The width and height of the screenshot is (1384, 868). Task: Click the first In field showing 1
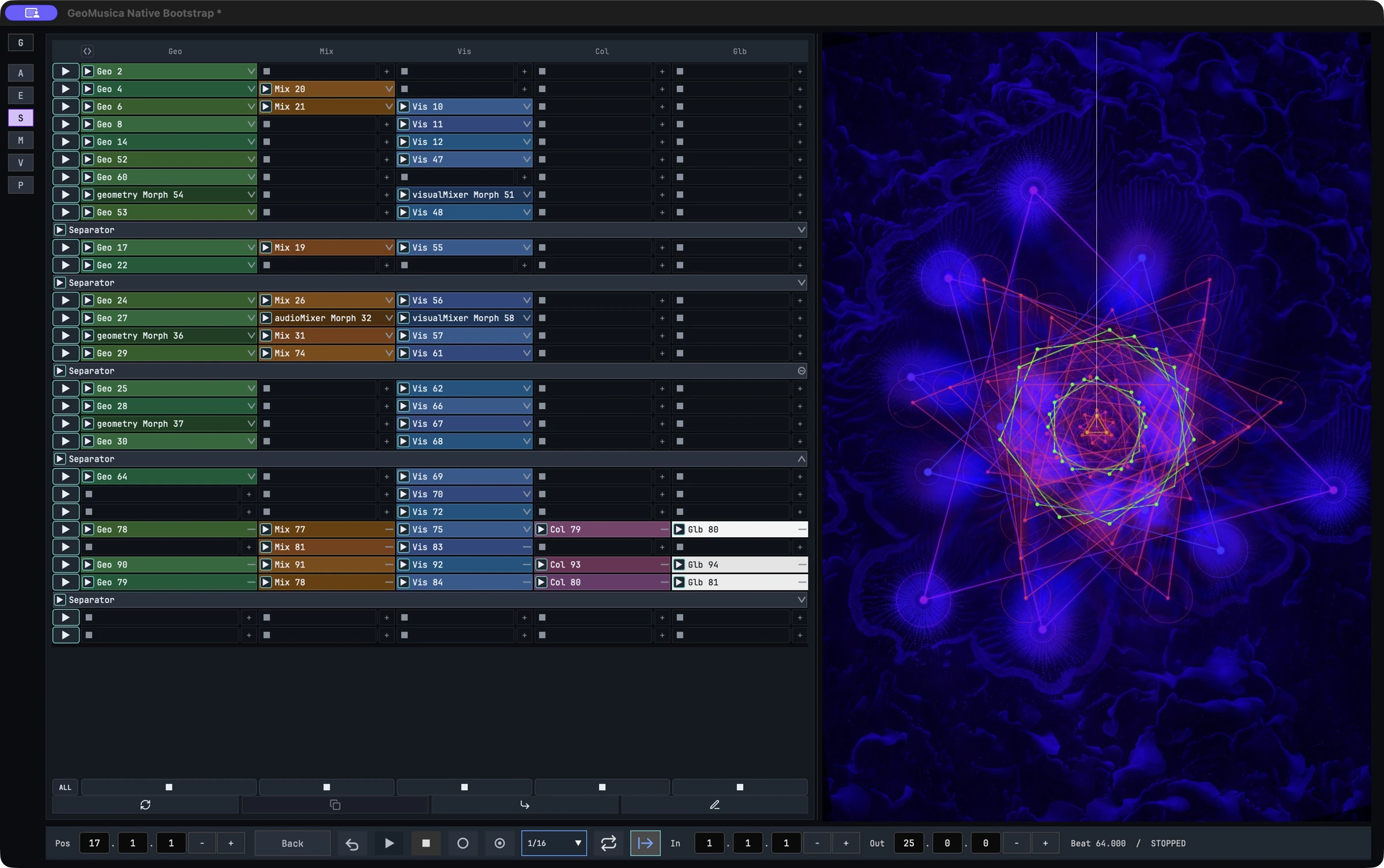(x=709, y=843)
